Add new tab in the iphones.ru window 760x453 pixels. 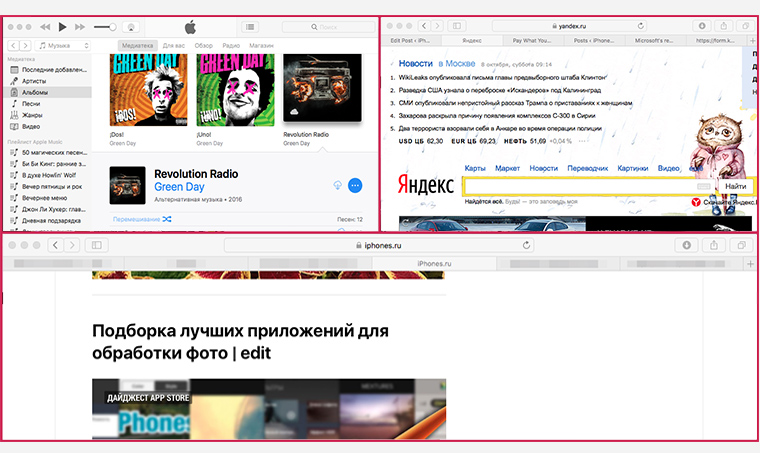tap(750, 264)
